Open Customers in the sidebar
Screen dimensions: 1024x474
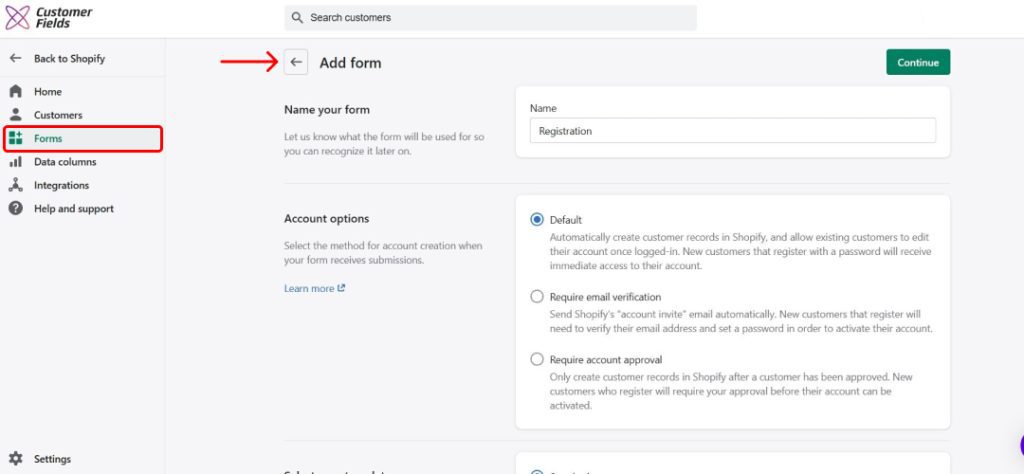coord(58,115)
